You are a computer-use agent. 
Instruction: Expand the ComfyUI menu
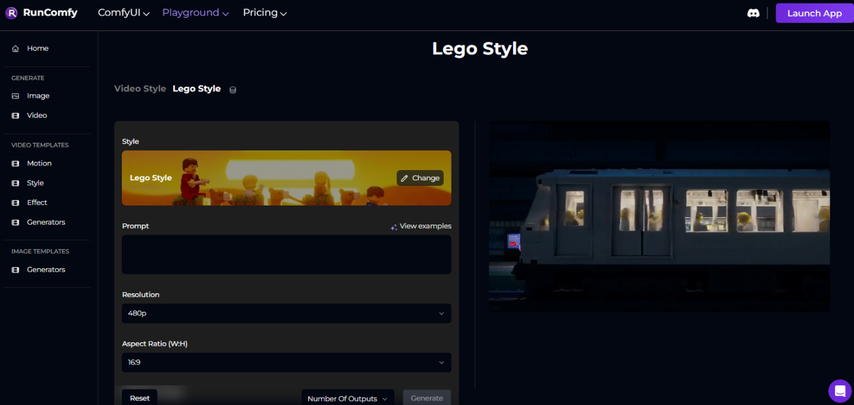coord(124,13)
